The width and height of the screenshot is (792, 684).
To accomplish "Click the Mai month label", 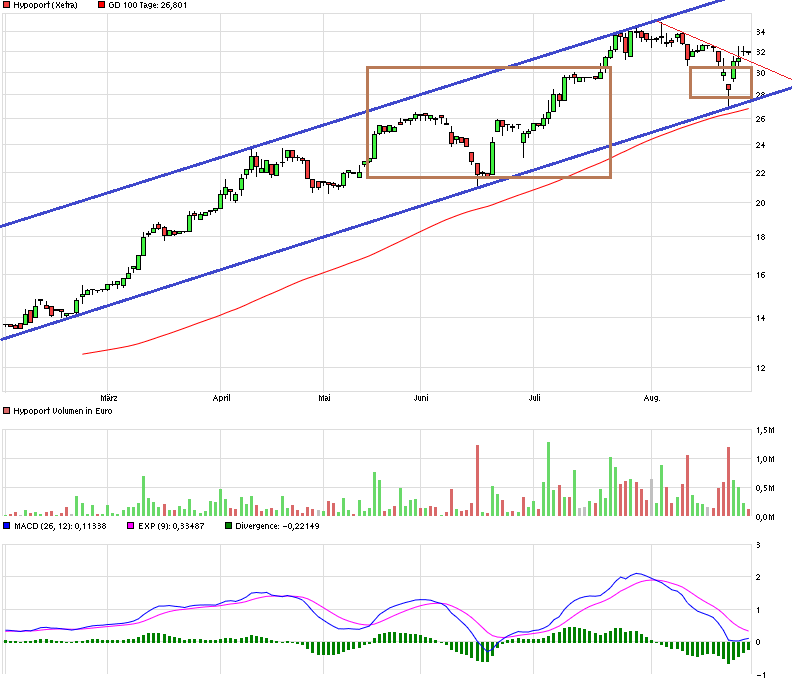I will pyautogui.click(x=324, y=398).
